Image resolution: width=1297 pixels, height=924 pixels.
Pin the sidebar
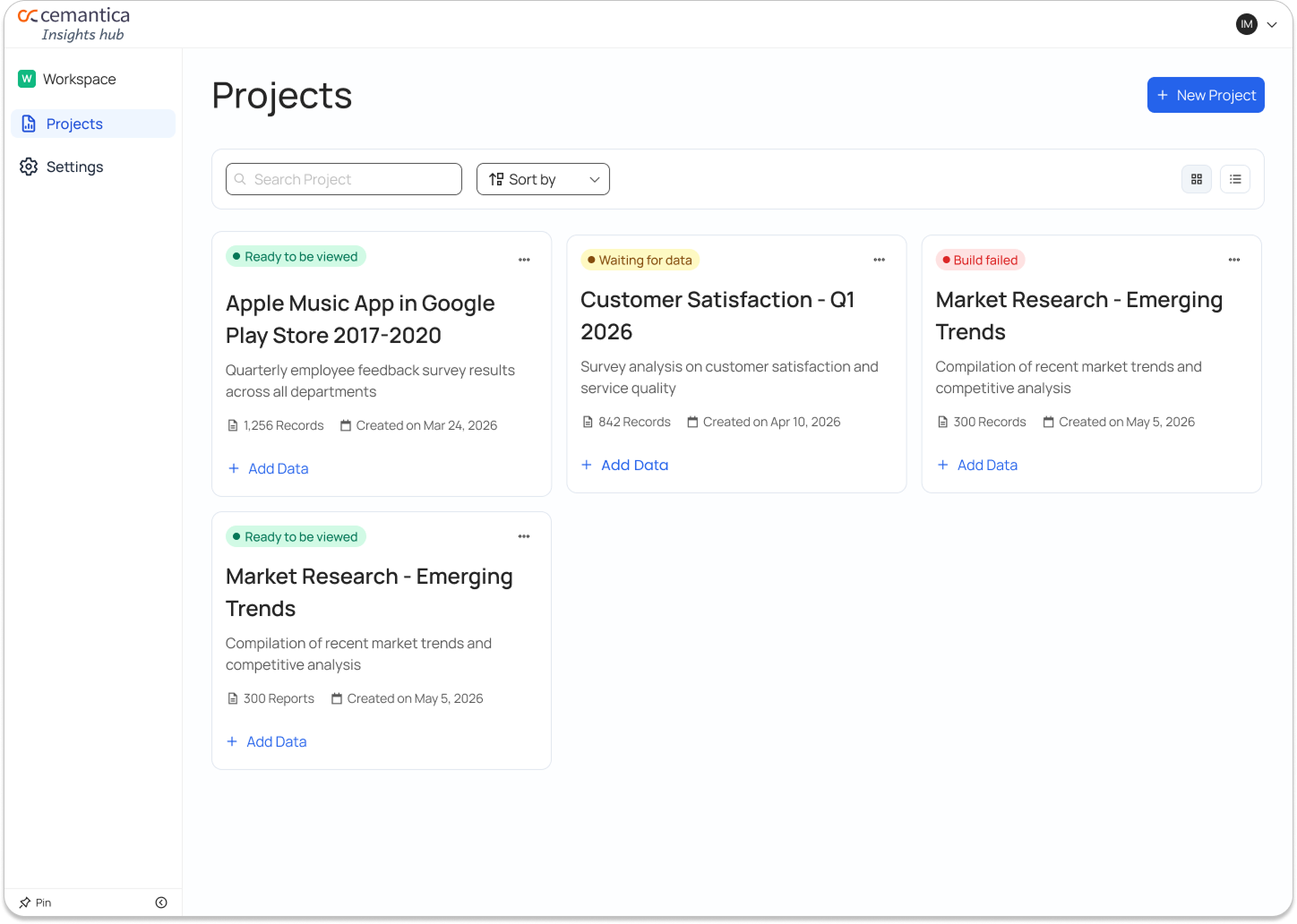coord(35,903)
